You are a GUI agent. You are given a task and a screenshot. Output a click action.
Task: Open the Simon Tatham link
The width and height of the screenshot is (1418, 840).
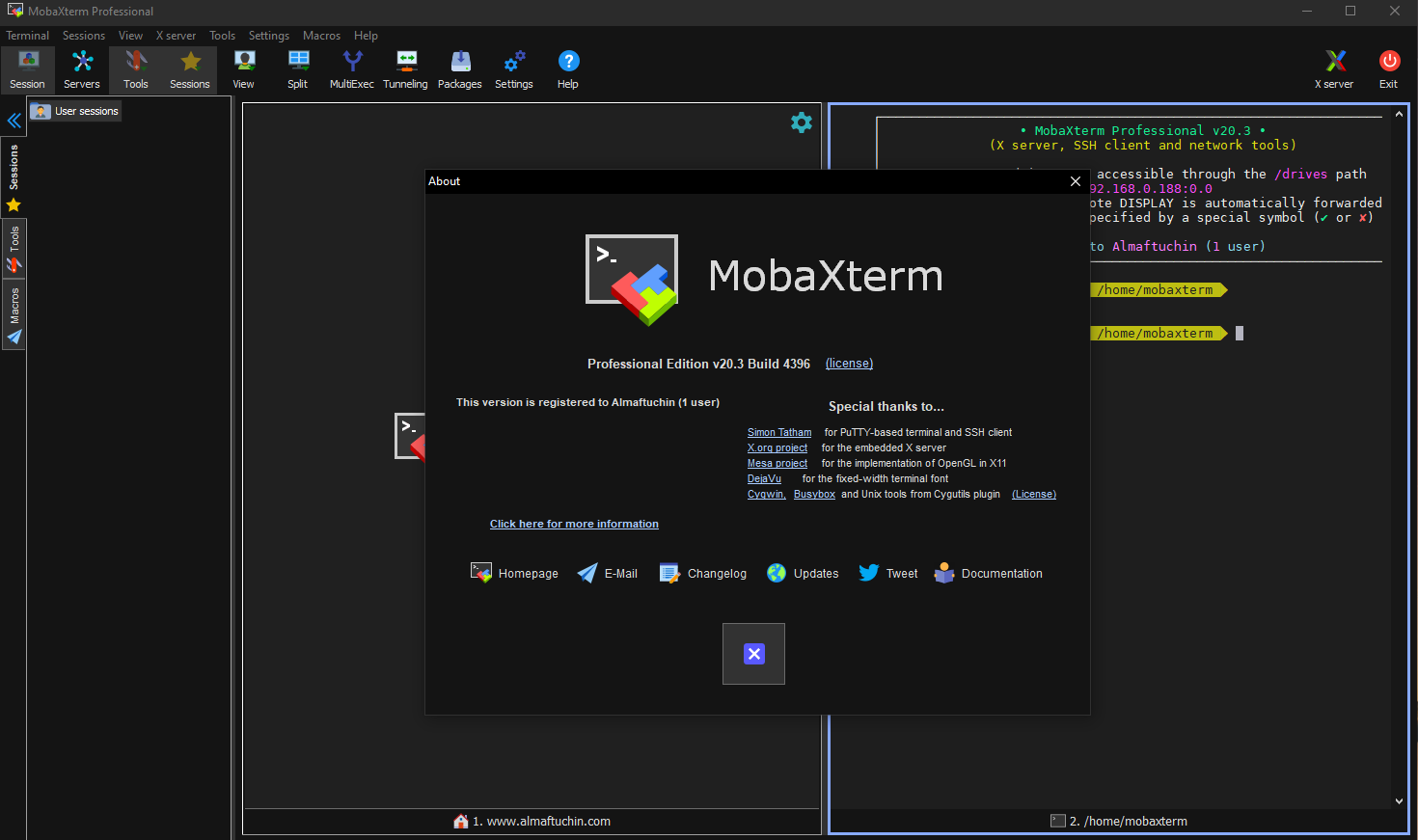click(x=779, y=433)
